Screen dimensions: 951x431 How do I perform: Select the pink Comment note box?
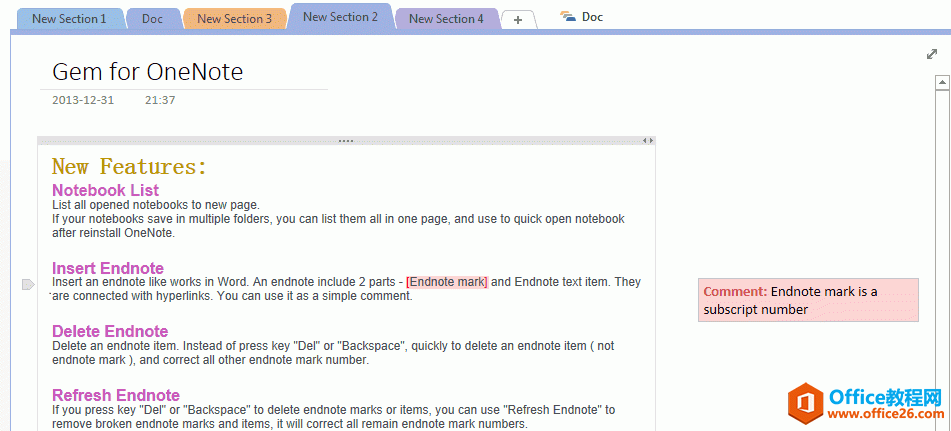[807, 300]
